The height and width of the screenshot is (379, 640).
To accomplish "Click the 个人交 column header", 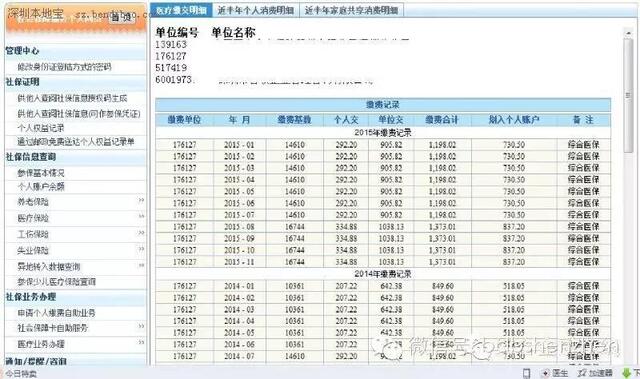I will coord(346,120).
